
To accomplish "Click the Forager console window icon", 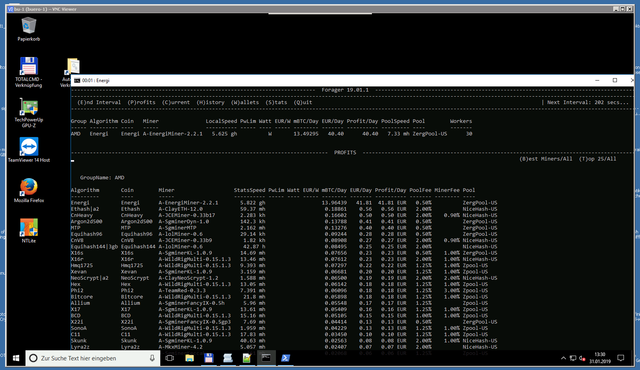I will pos(77,80).
